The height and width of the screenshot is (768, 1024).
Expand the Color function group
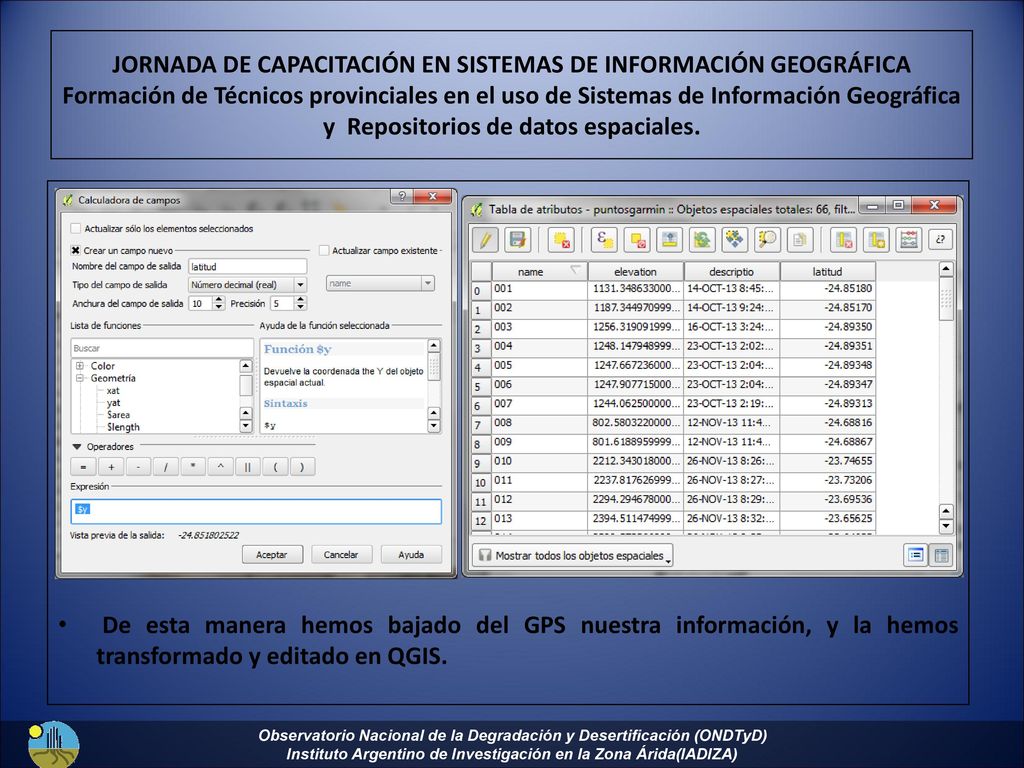point(80,366)
